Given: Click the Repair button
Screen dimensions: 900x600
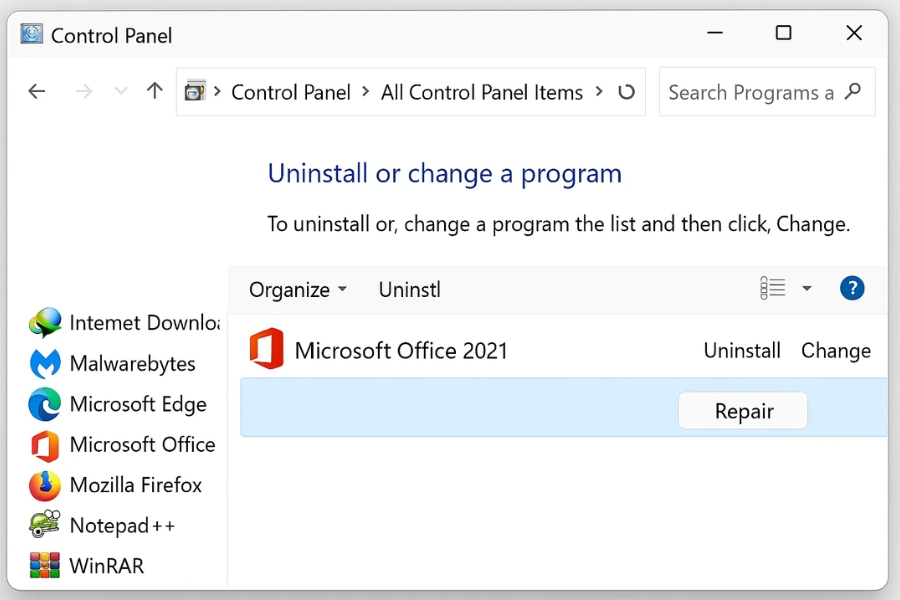Looking at the screenshot, I should [x=743, y=411].
